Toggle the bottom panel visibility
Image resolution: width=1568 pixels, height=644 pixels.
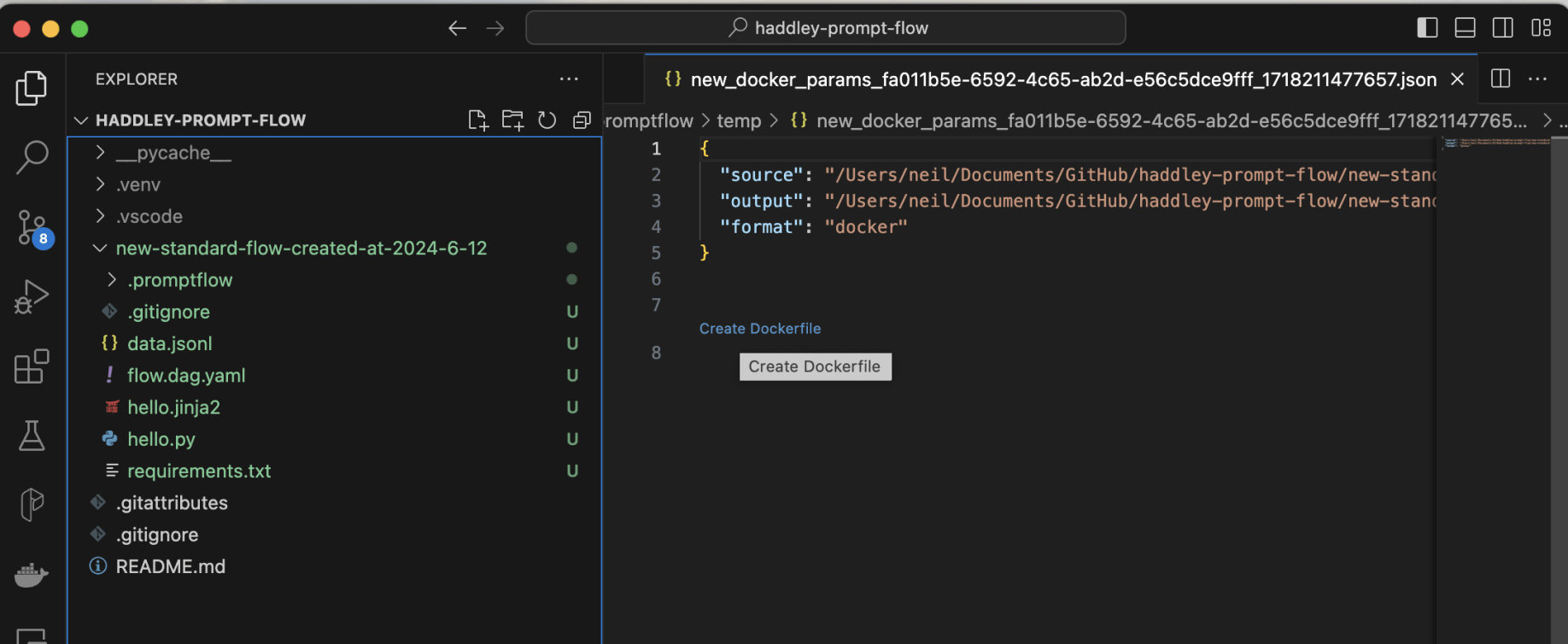click(1465, 28)
